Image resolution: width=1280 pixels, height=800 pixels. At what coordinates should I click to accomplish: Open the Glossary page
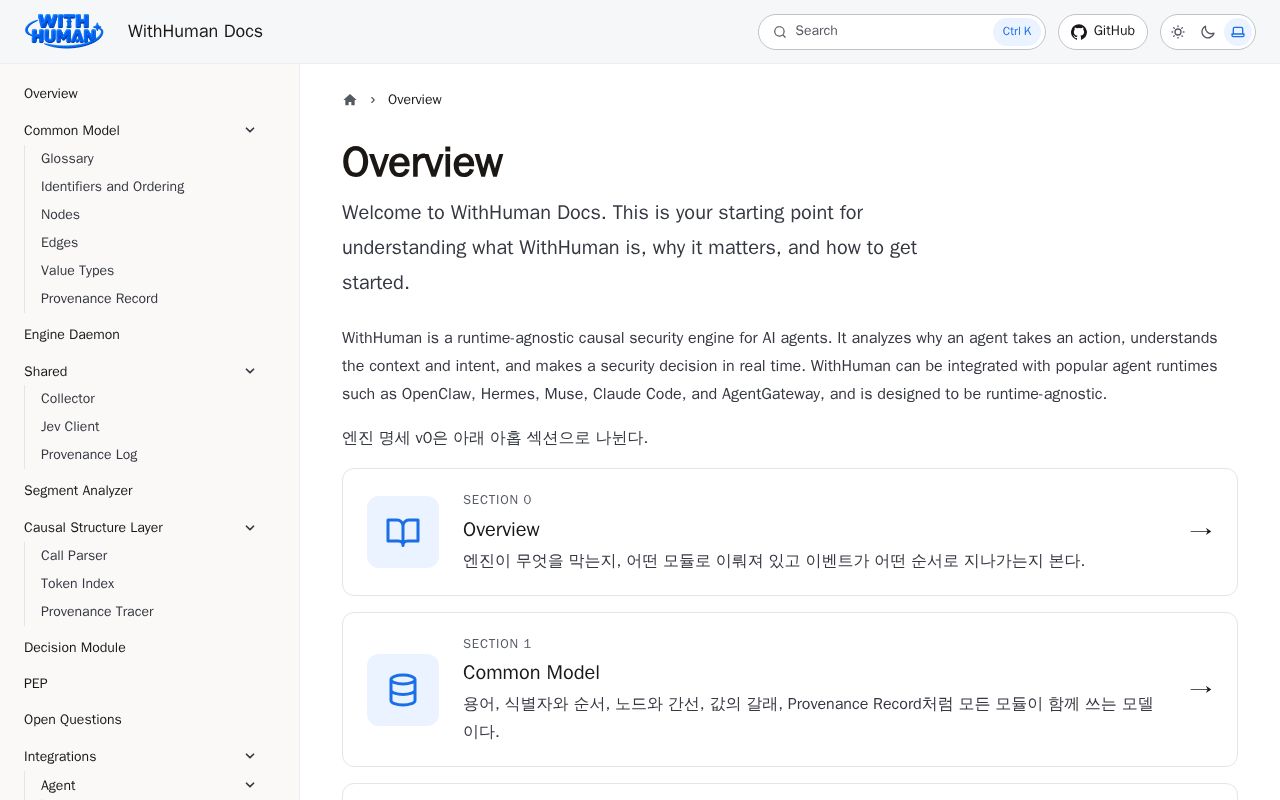tap(67, 159)
